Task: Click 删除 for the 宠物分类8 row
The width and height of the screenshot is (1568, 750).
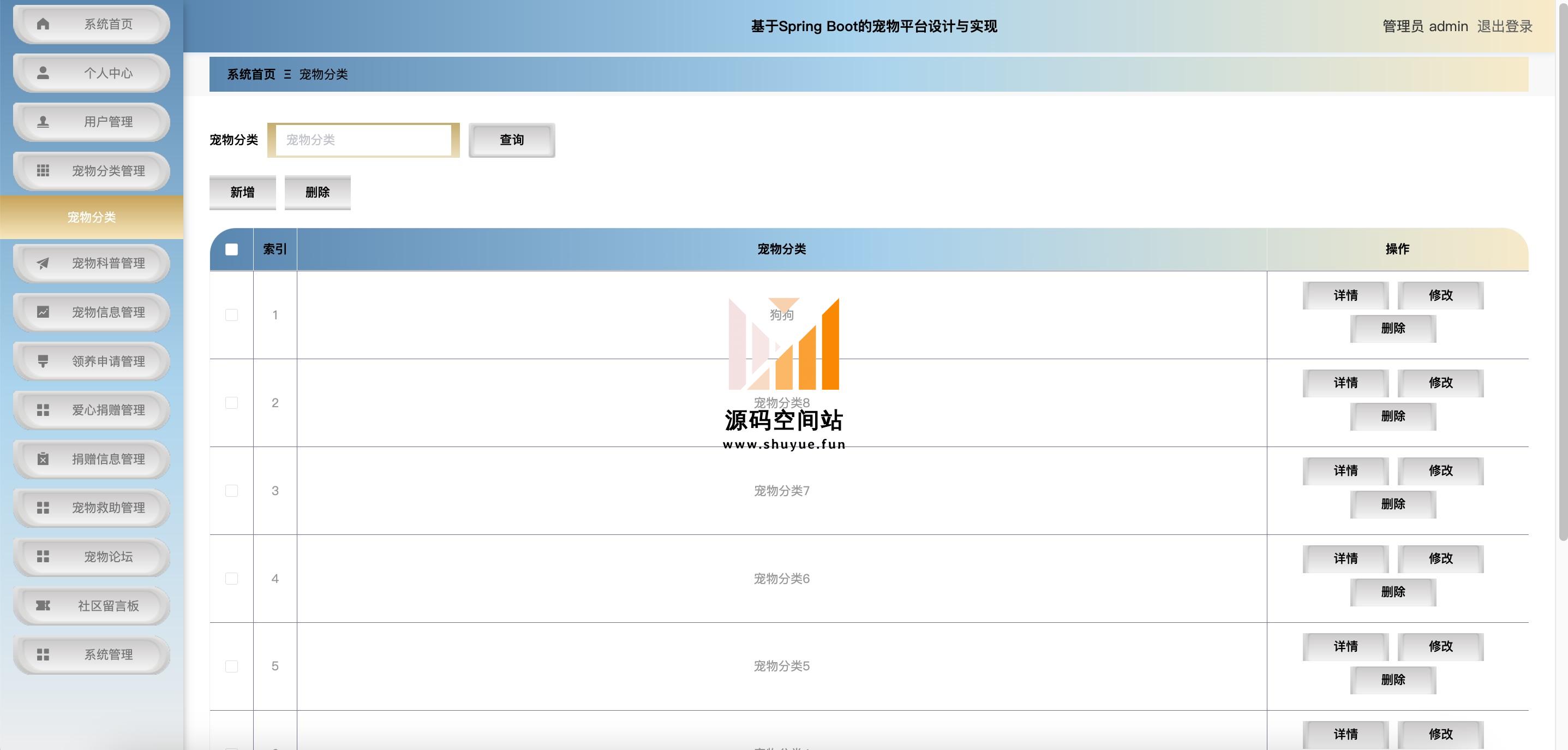Action: click(x=1393, y=416)
